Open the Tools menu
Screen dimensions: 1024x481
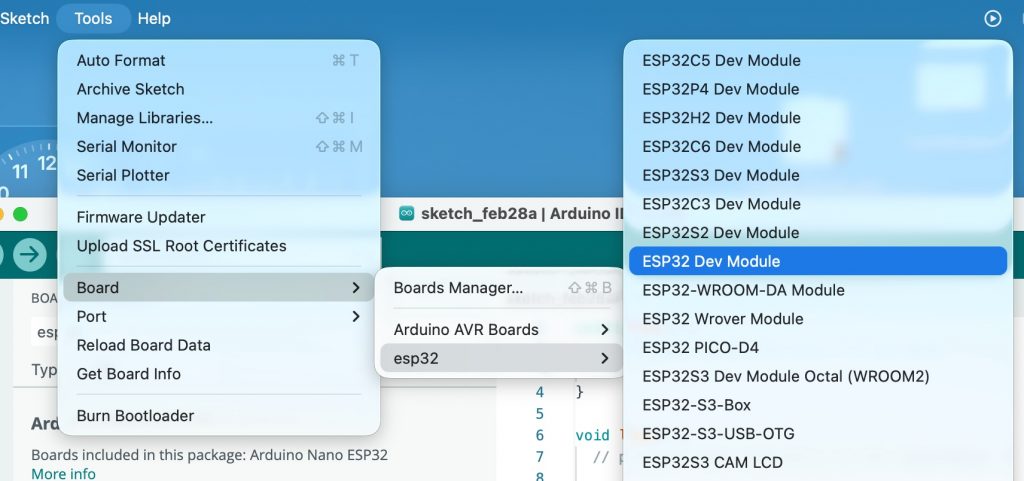(x=93, y=18)
